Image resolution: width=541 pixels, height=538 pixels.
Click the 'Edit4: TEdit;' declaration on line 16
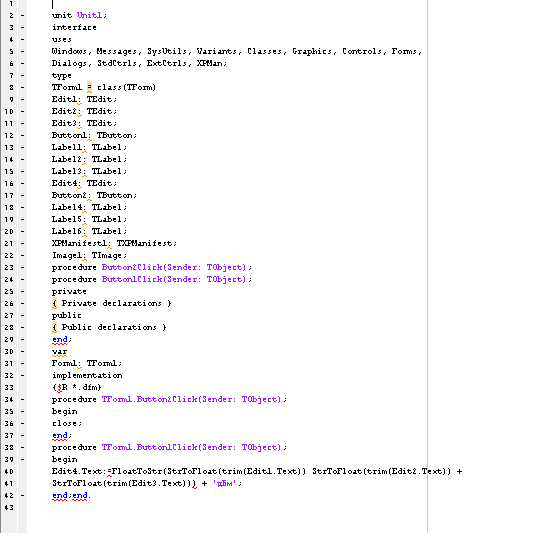85,183
